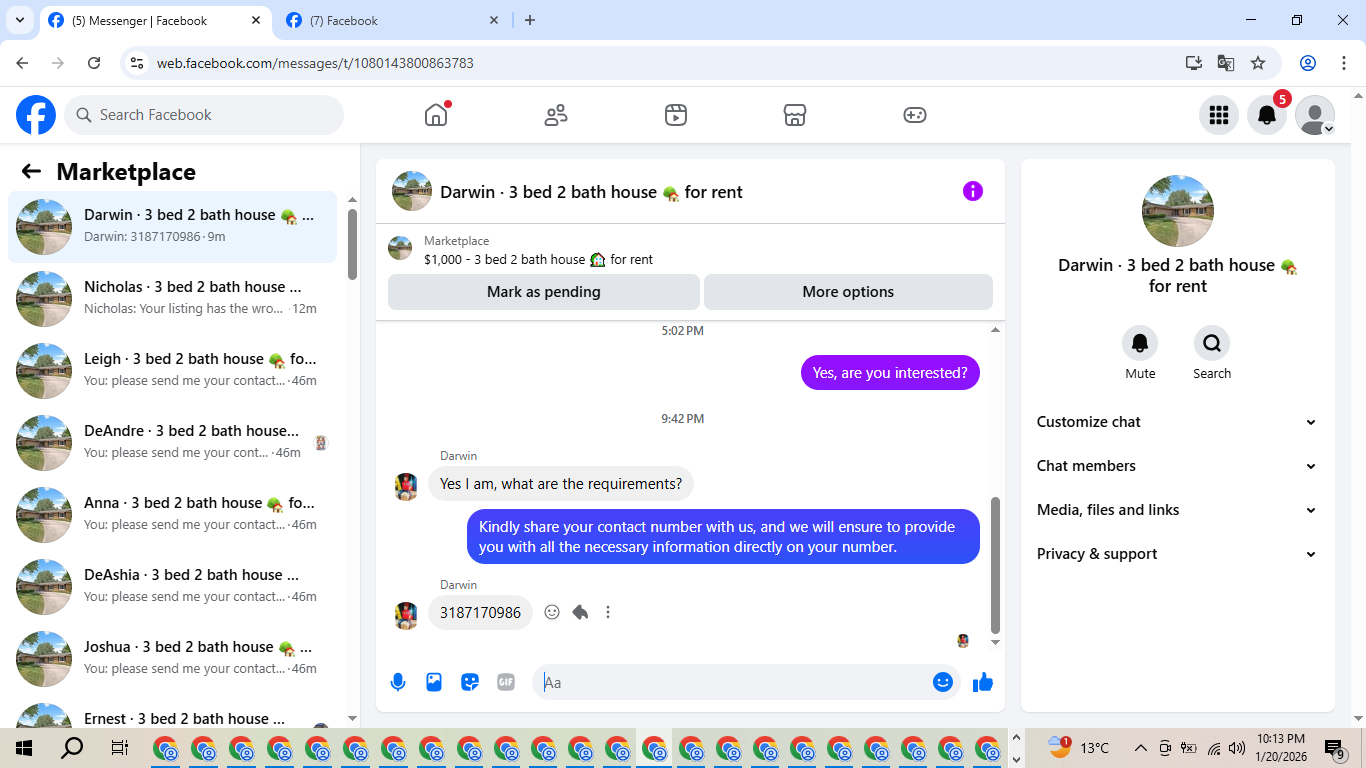The height and width of the screenshot is (768, 1366).
Task: Open the DeAshia conversation
Action: (172, 587)
